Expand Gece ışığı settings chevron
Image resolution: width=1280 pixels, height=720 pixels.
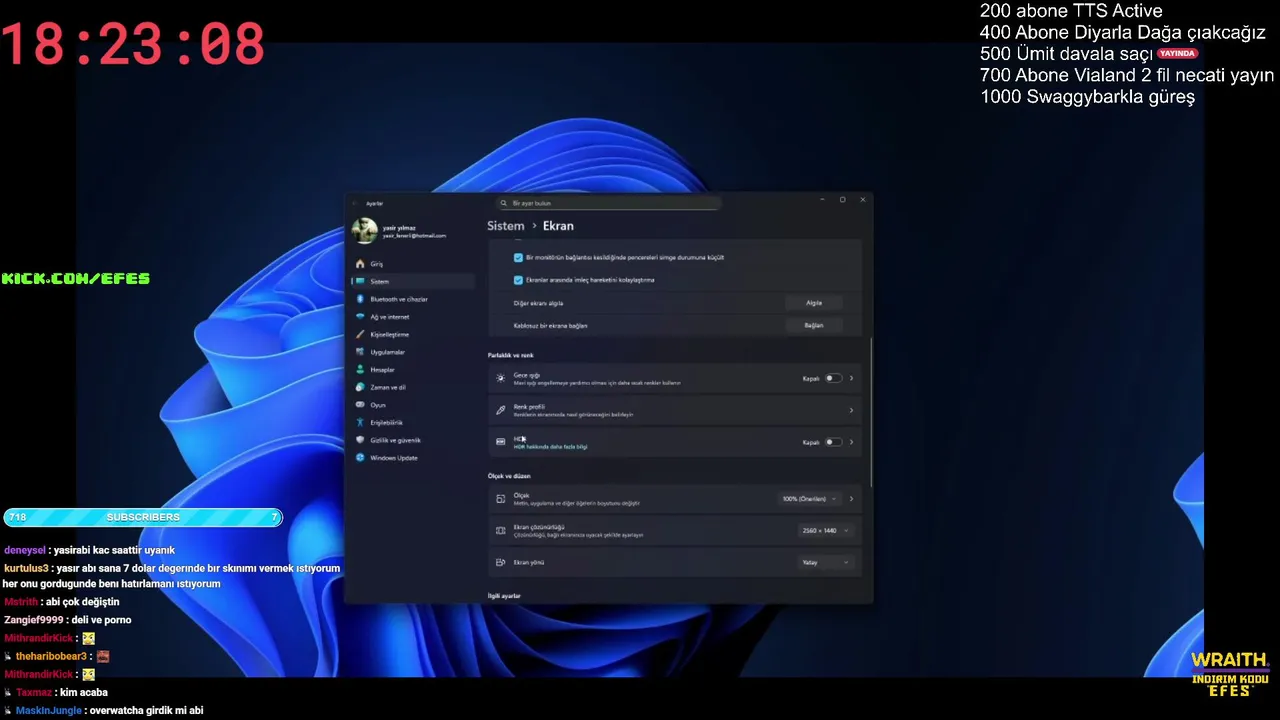coord(852,378)
